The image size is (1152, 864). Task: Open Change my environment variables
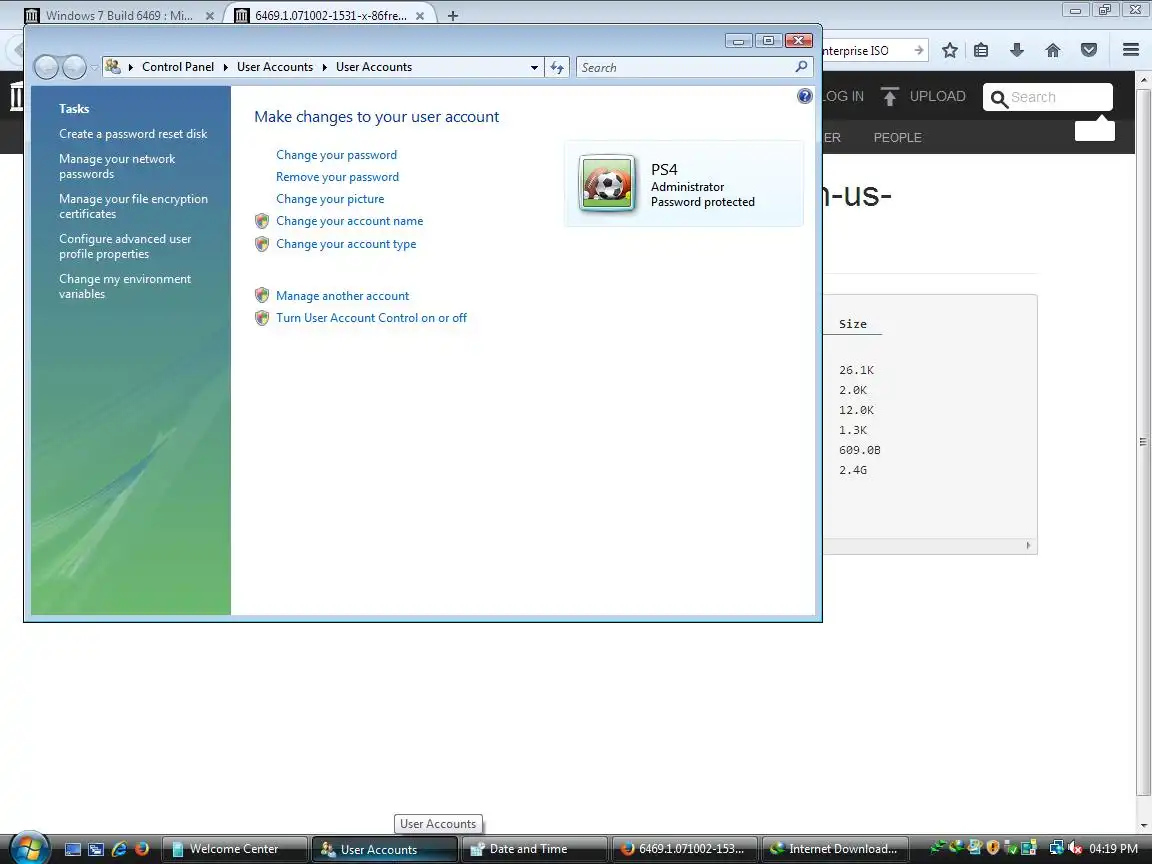pos(125,287)
